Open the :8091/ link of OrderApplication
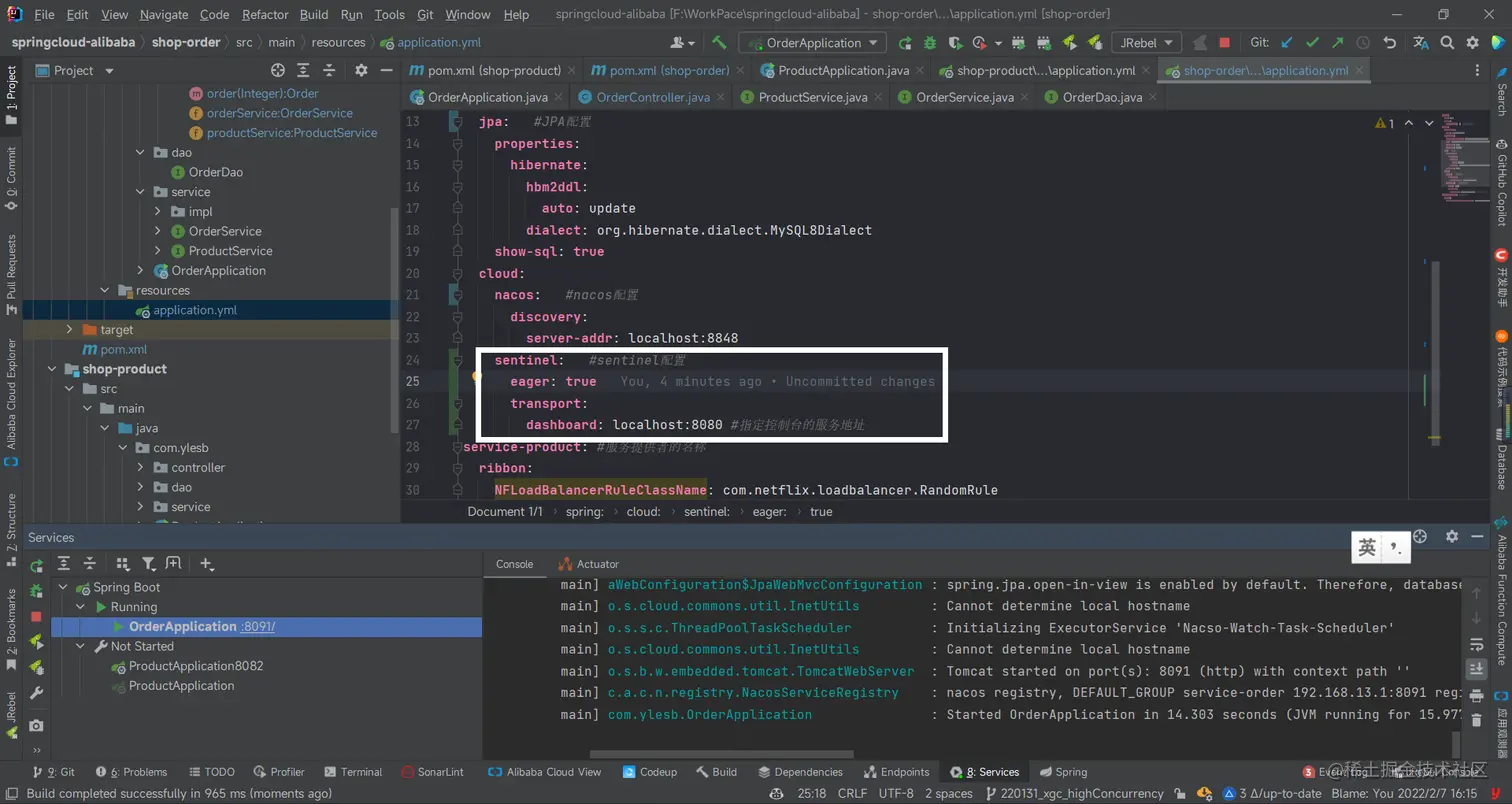Screen dimensions: 1512x804 (x=258, y=627)
